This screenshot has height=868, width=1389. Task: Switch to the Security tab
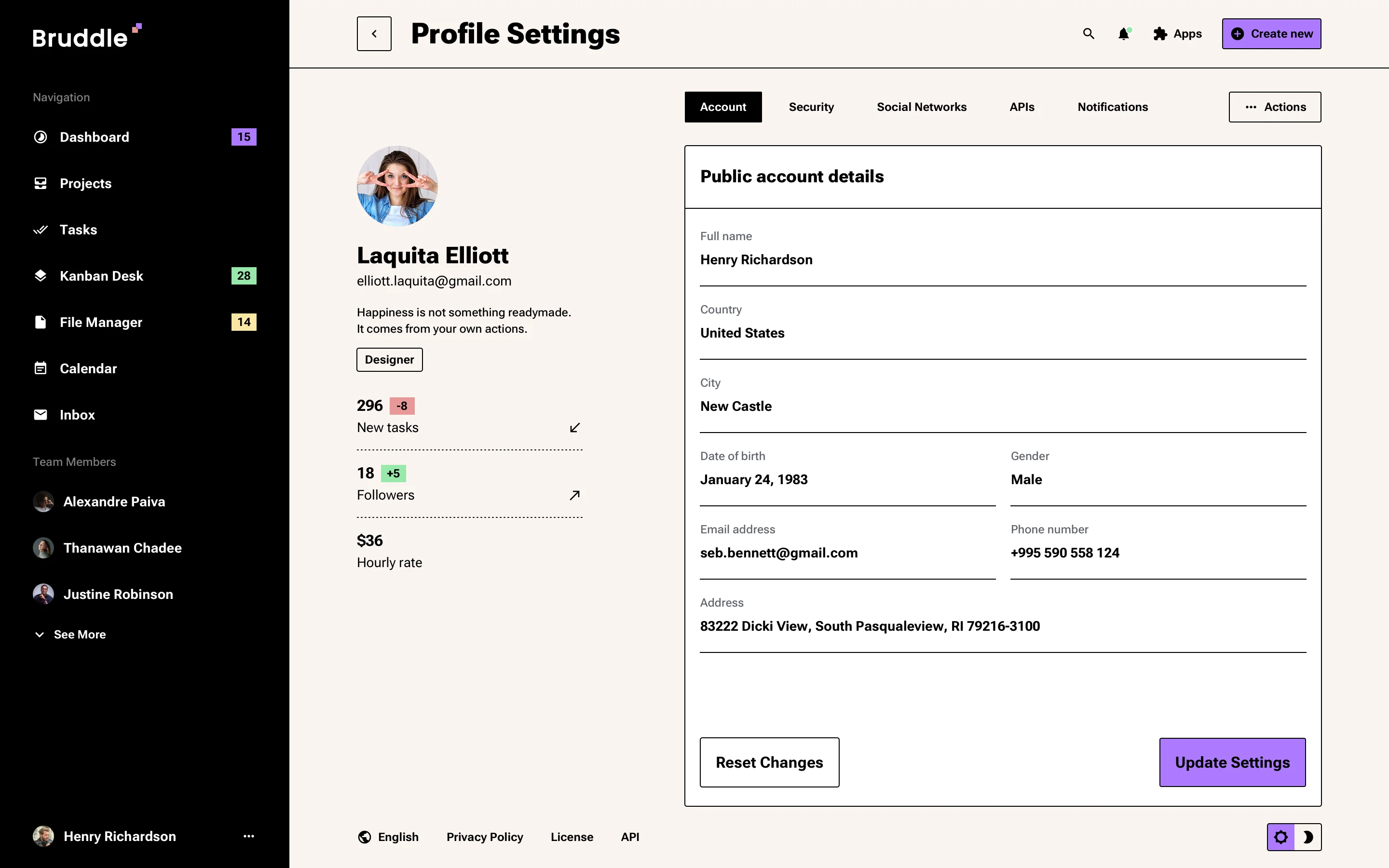pyautogui.click(x=811, y=107)
